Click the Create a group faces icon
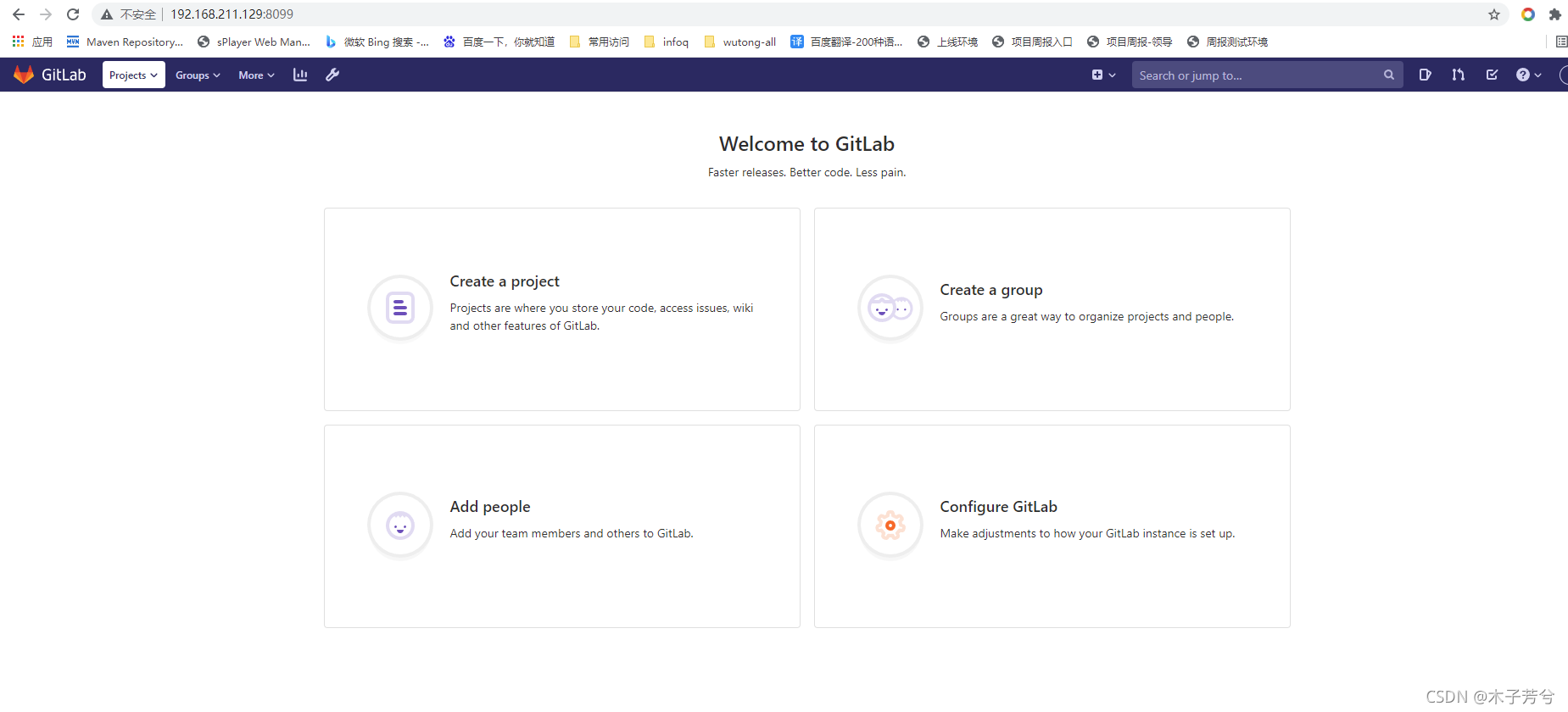Screen dimensions: 1568x712 [x=890, y=308]
